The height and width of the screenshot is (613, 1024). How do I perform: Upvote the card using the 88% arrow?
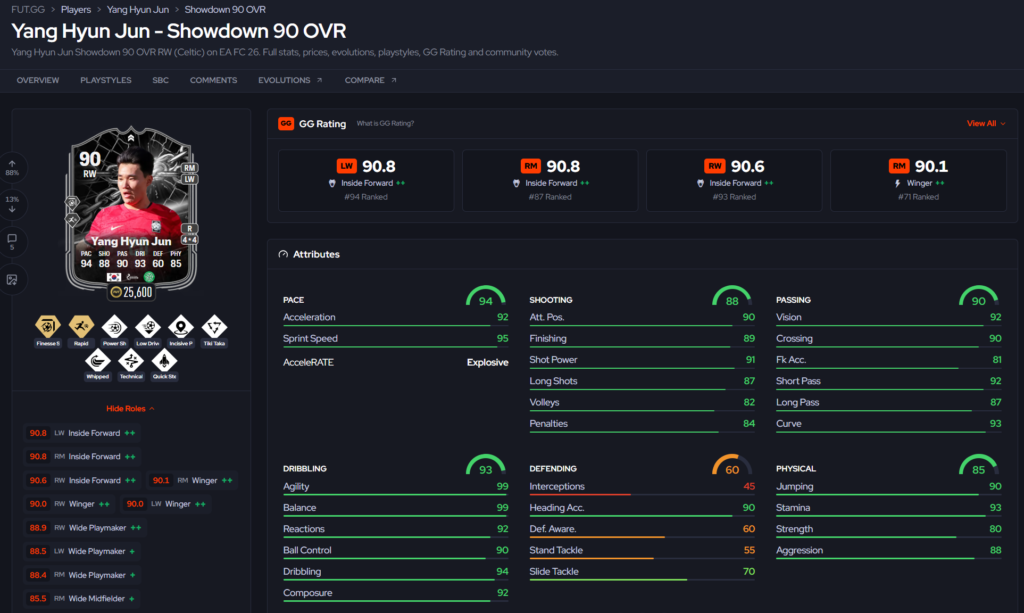[12, 167]
